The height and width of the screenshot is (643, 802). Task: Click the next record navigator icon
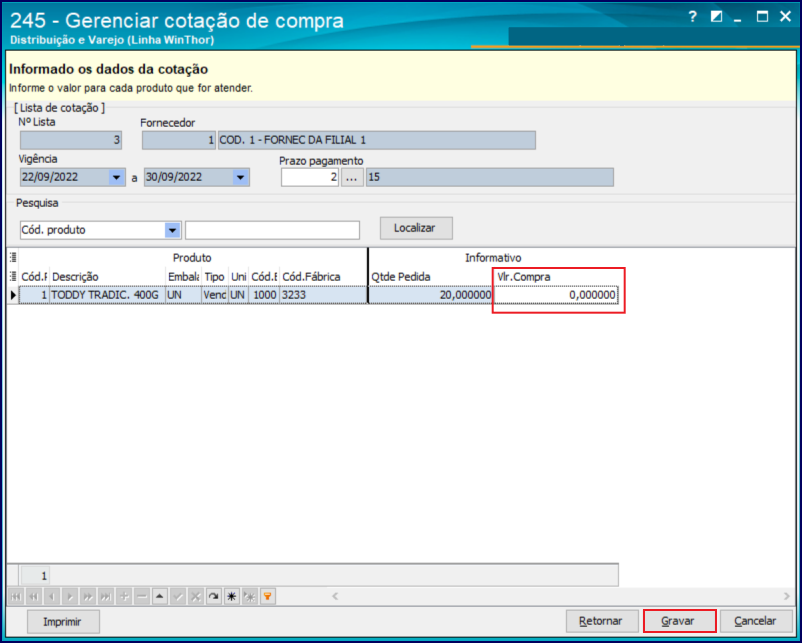(70, 596)
